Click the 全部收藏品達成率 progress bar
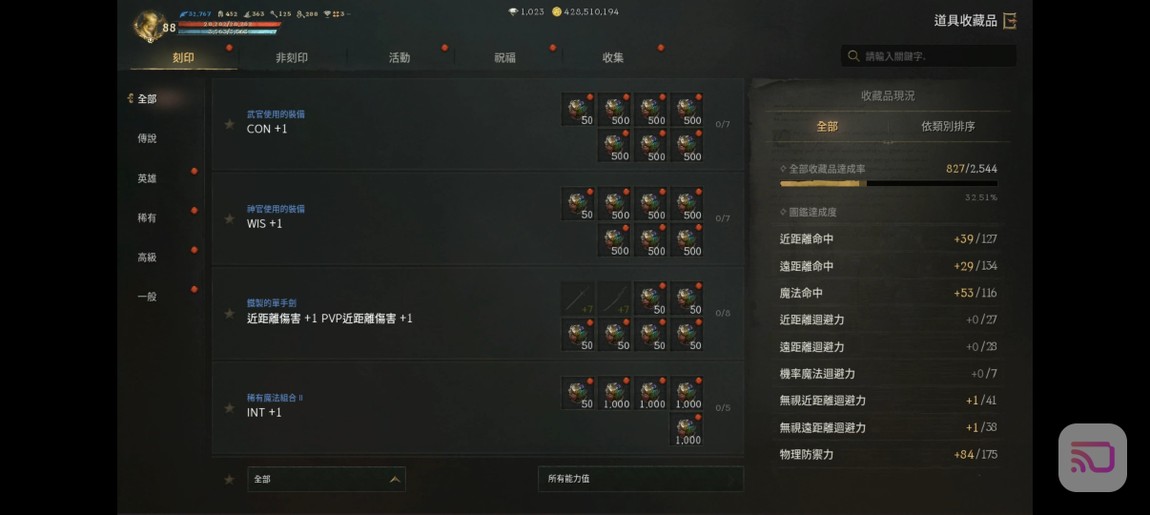This screenshot has width=1150, height=515. [888, 183]
